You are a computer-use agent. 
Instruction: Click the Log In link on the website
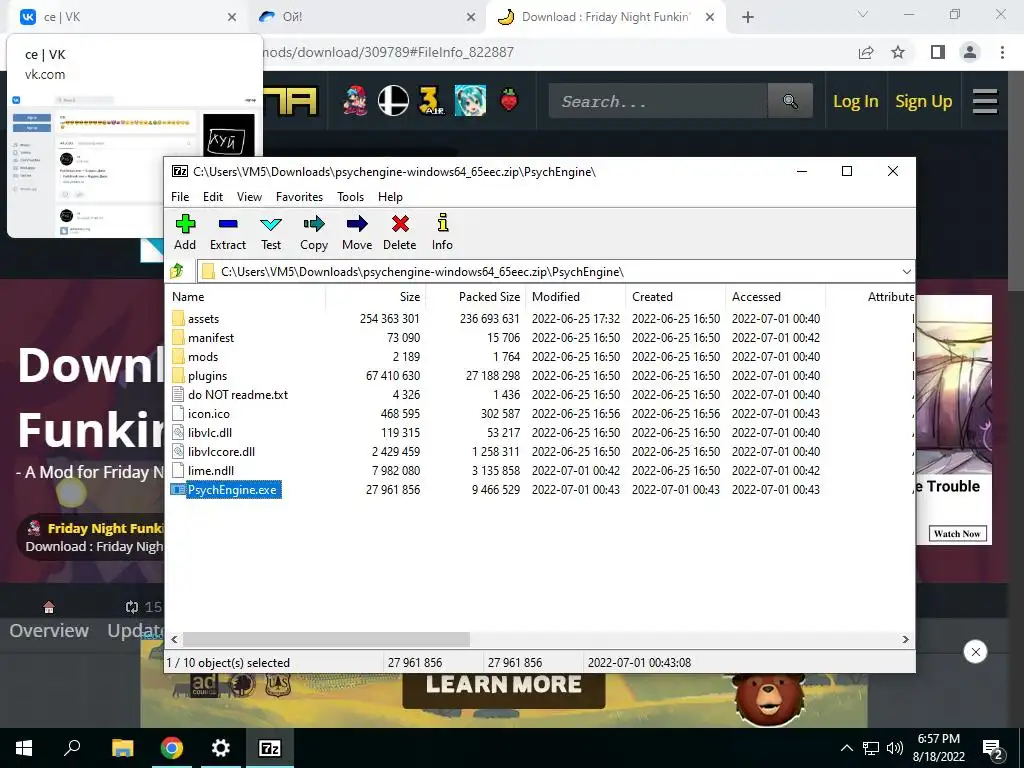tap(856, 101)
